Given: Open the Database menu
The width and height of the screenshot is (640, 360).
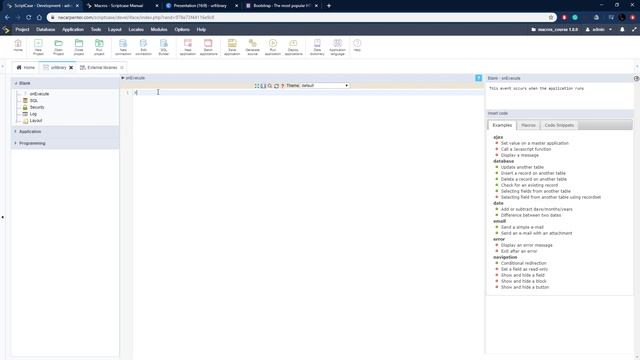Looking at the screenshot, I should [x=45, y=29].
